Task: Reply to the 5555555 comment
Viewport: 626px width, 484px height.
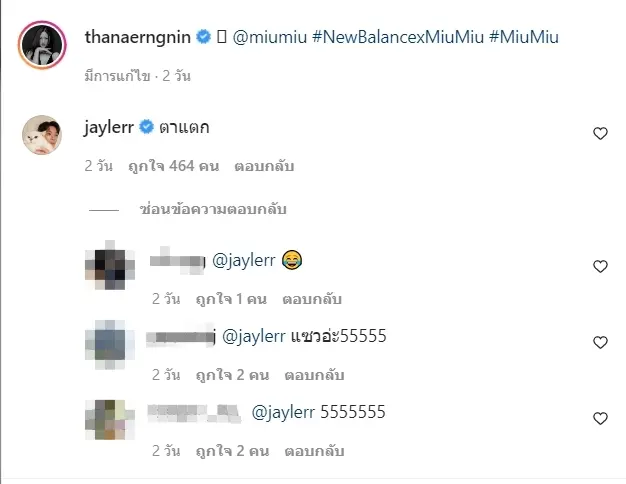Action: (314, 451)
